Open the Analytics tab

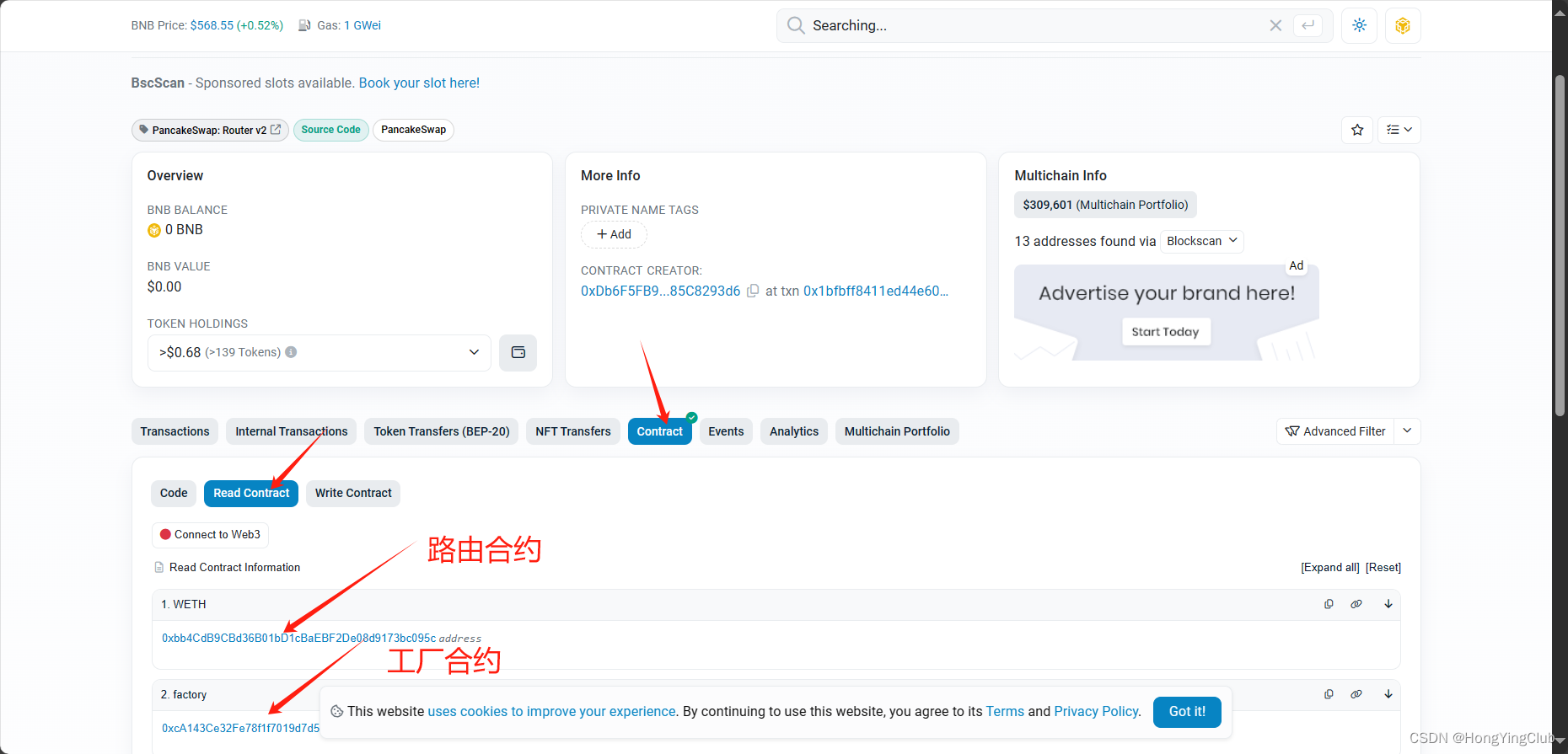tap(794, 431)
